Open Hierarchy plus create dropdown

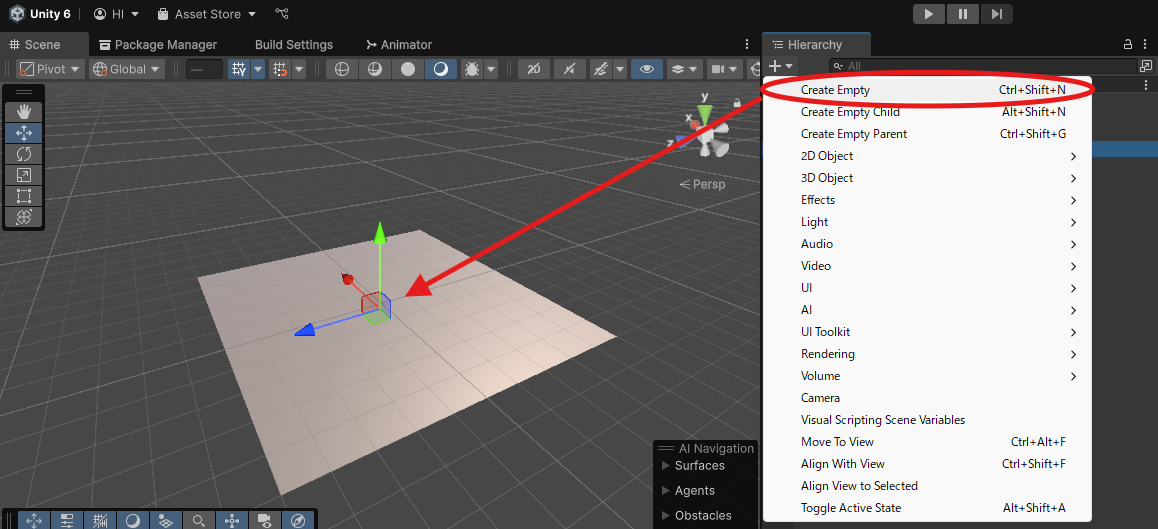tap(781, 66)
